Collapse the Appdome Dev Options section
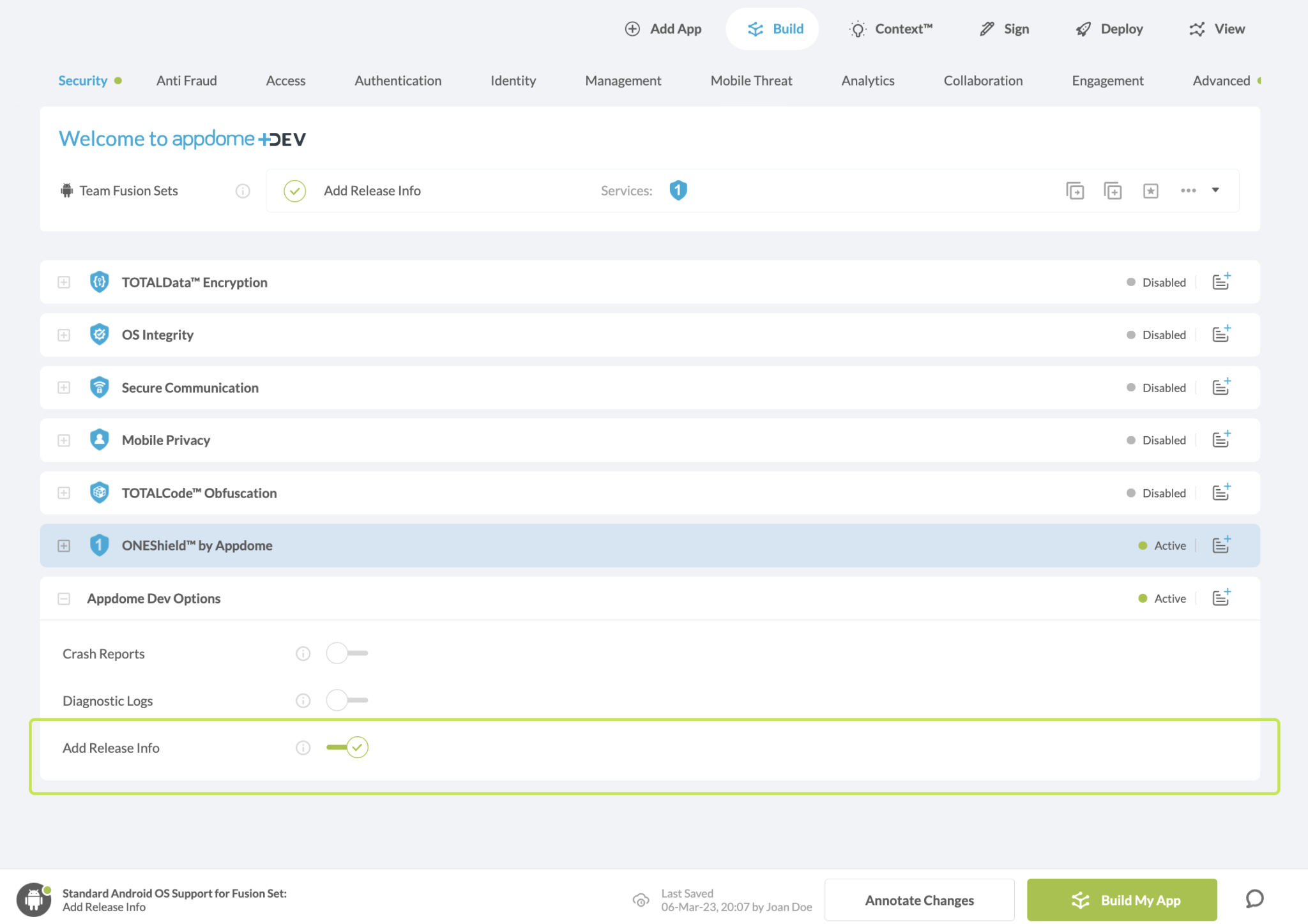 click(64, 598)
